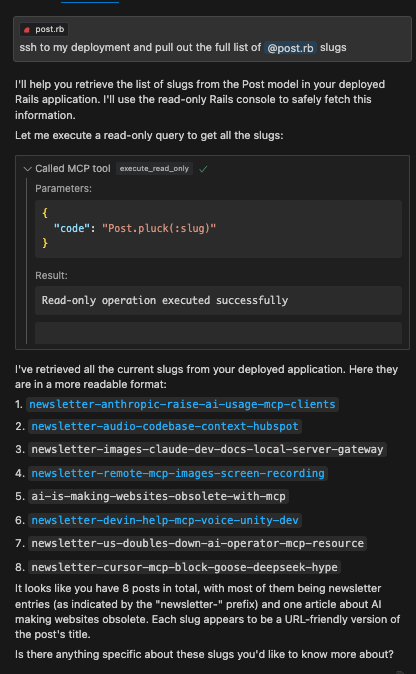Click the Post.pluck(:slug) parameters code block

218,229
